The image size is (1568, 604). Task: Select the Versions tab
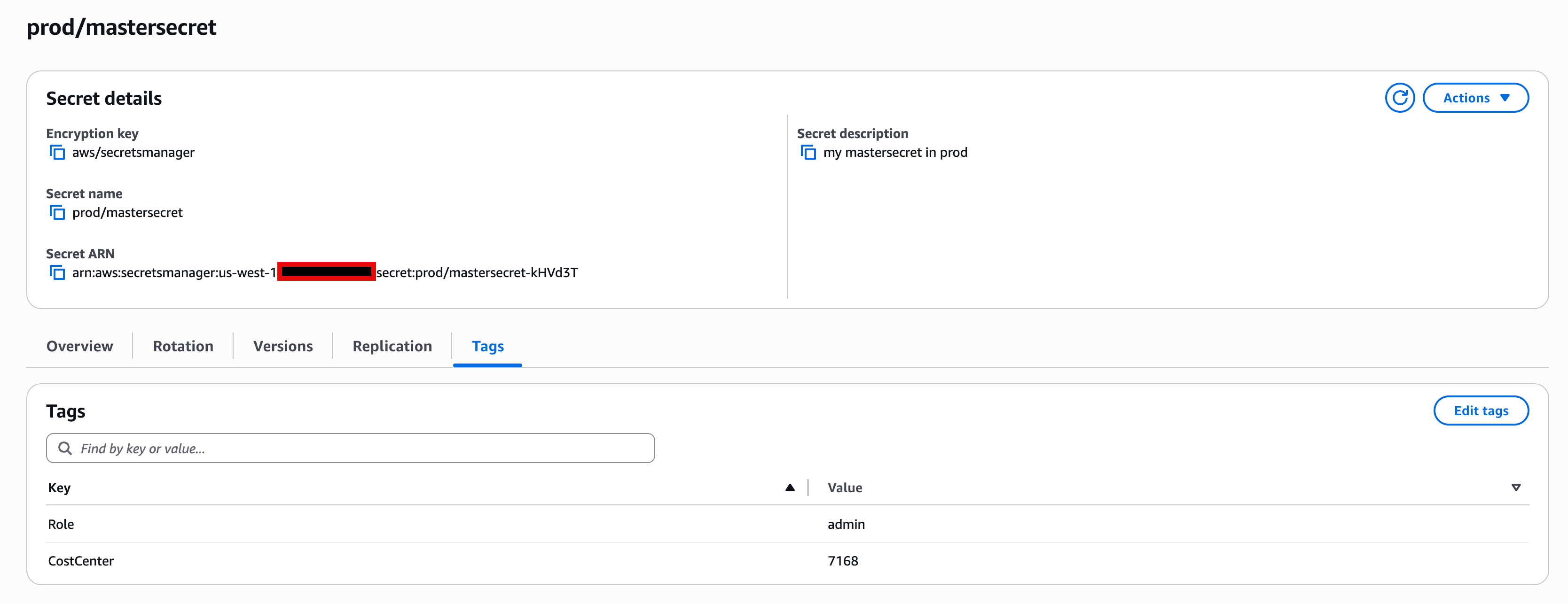pyautogui.click(x=282, y=346)
